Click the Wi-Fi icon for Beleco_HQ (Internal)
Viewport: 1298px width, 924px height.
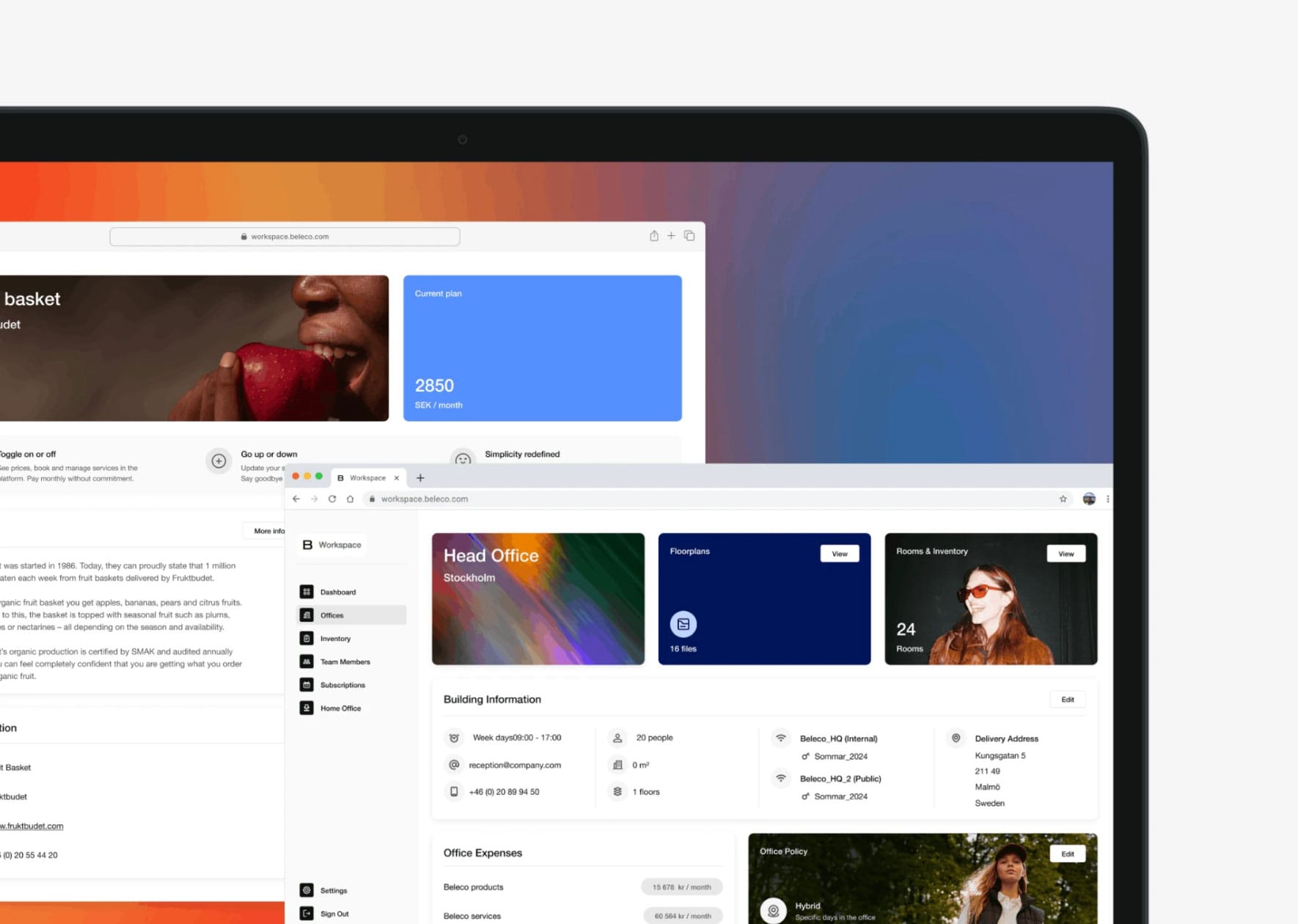pos(781,738)
